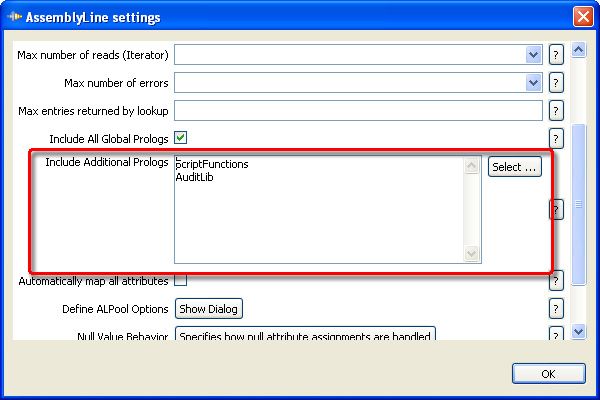
Task: Open help for Include Additional Prologs
Action: pos(557,210)
